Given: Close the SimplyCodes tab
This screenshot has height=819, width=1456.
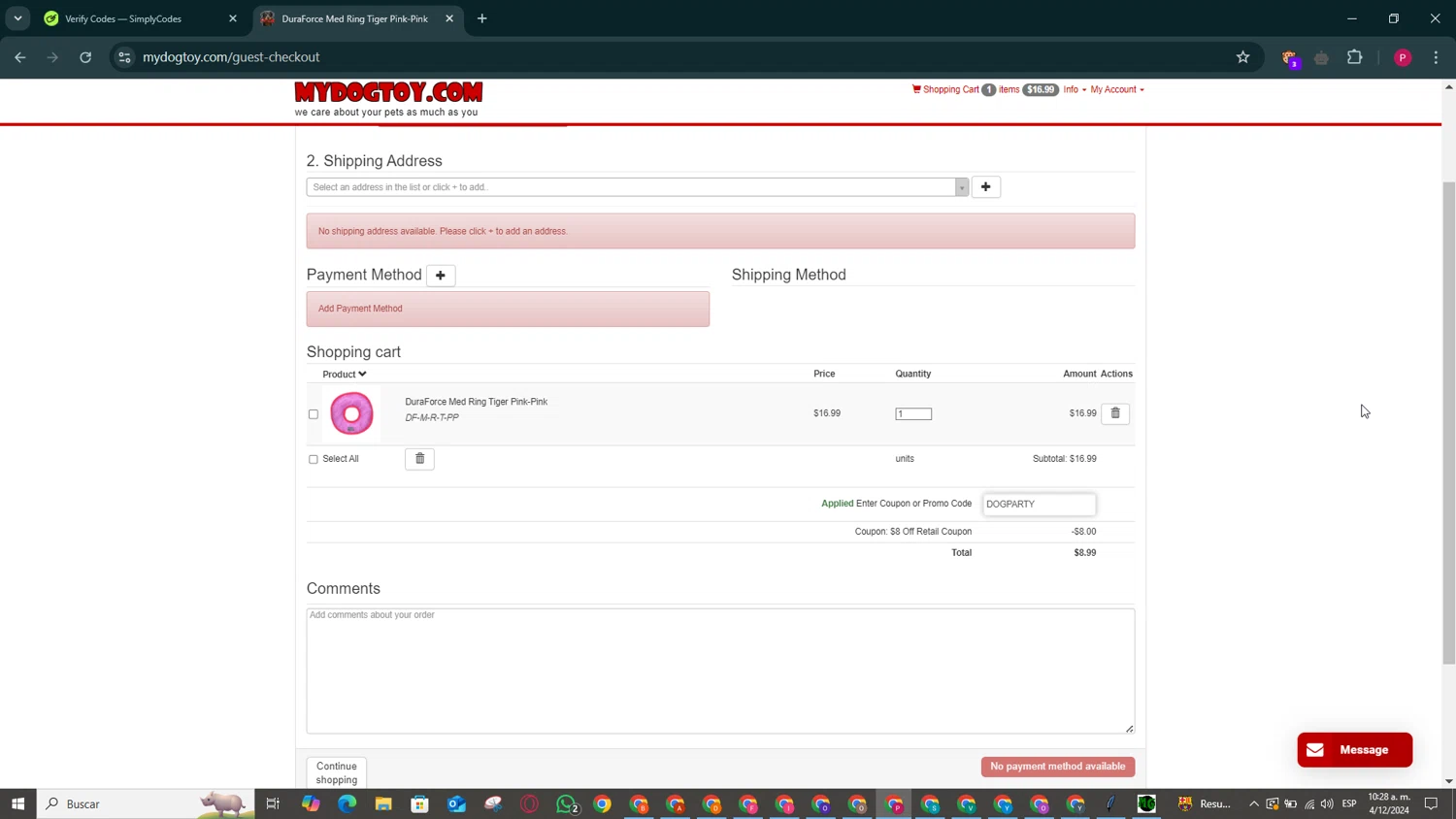Looking at the screenshot, I should pyautogui.click(x=233, y=18).
